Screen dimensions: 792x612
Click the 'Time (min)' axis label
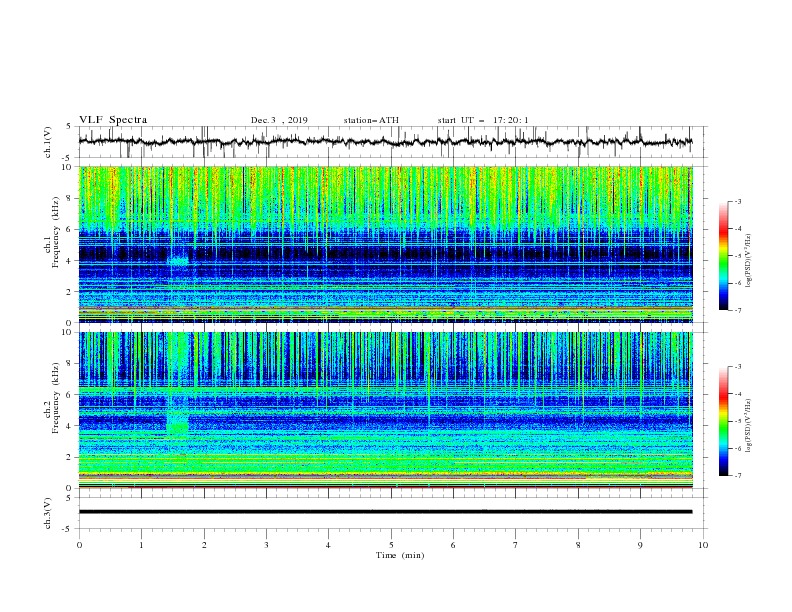click(x=400, y=555)
